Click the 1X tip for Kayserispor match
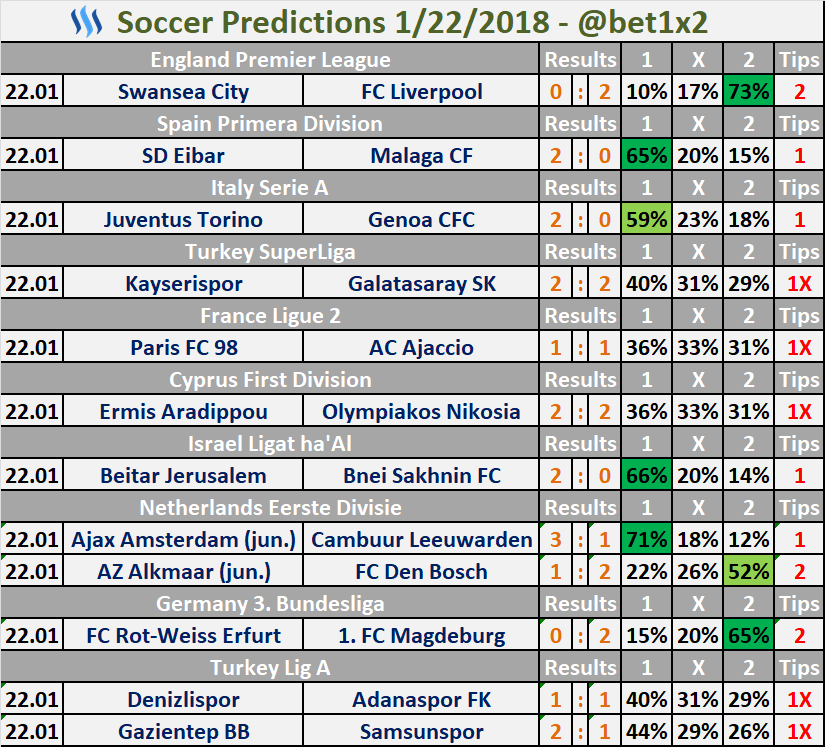This screenshot has height=747, width=825. (799, 284)
